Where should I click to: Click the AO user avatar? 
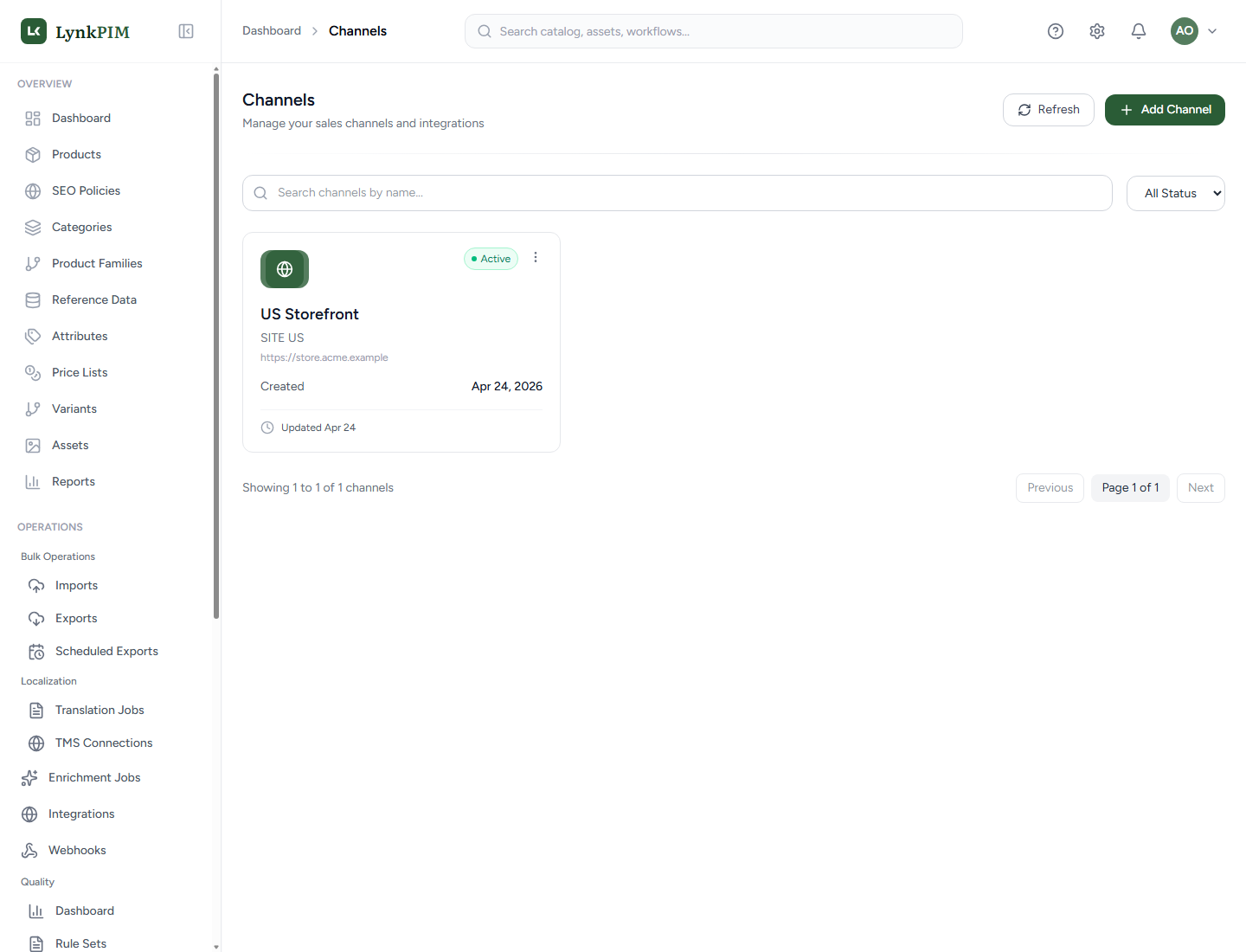[1185, 31]
